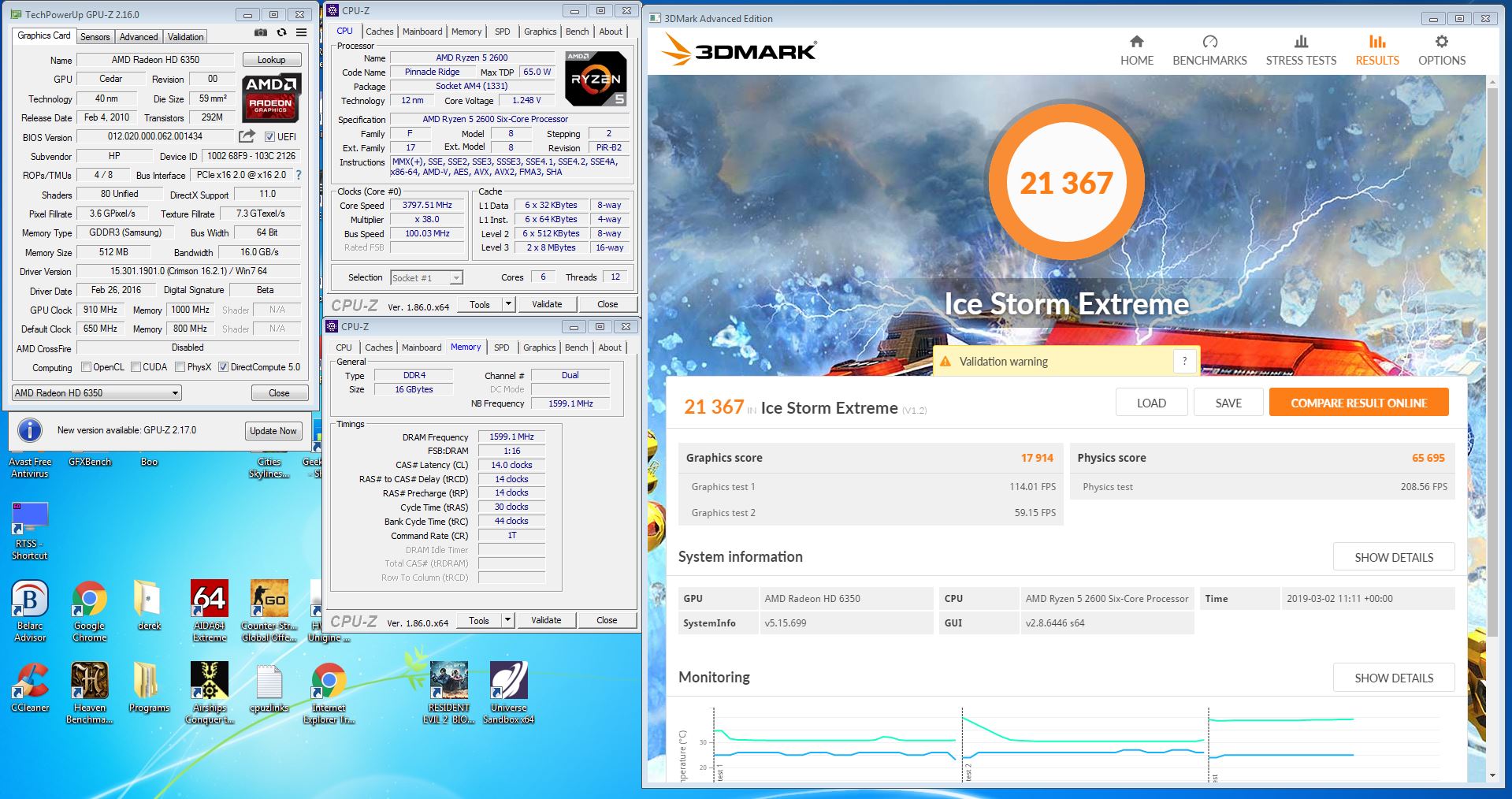Image resolution: width=1512 pixels, height=799 pixels.
Task: Open Caches tab in upper CPU-Z window
Action: pyautogui.click(x=380, y=32)
